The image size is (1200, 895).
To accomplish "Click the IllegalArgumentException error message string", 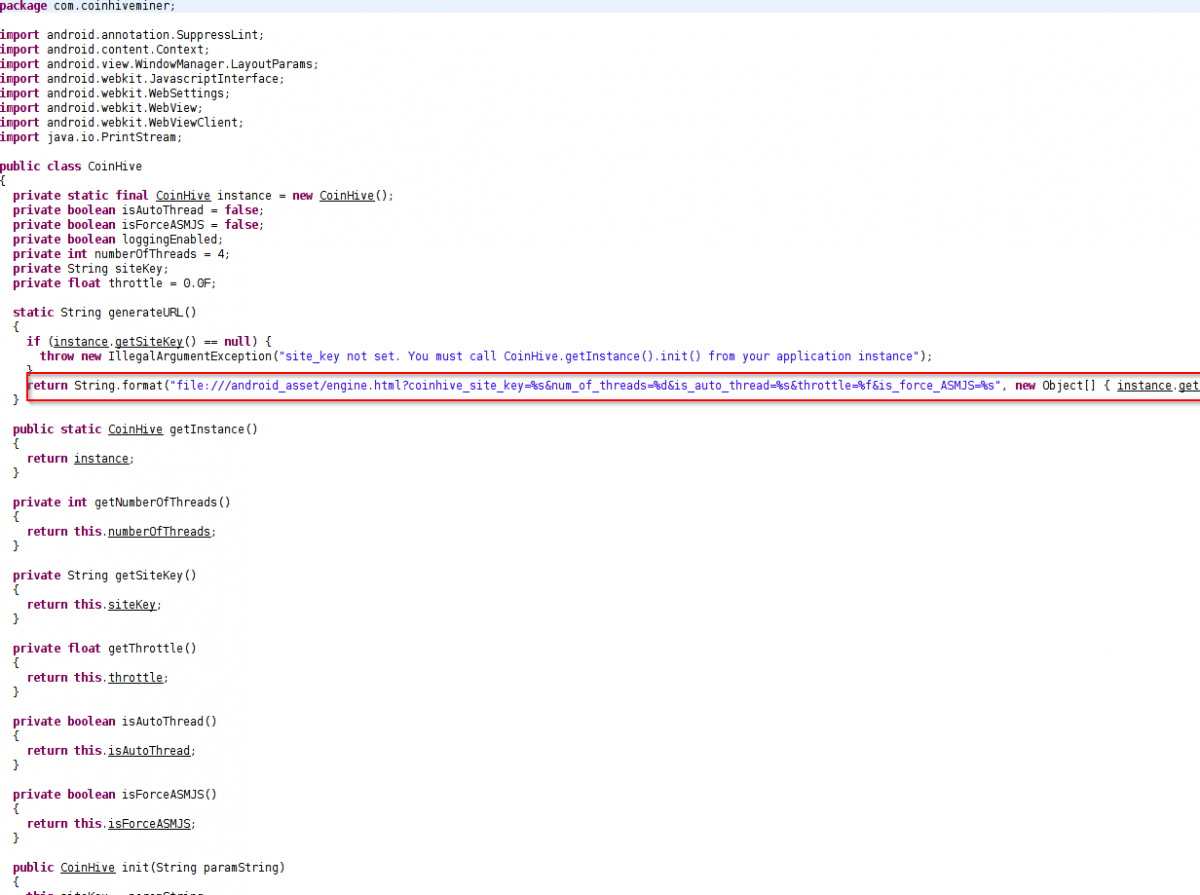I will (x=600, y=357).
